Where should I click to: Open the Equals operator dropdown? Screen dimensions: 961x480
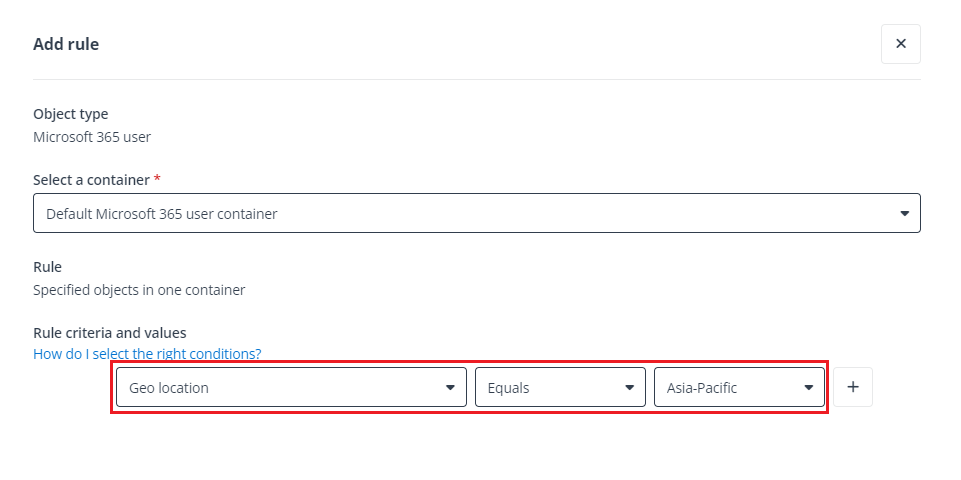point(559,387)
